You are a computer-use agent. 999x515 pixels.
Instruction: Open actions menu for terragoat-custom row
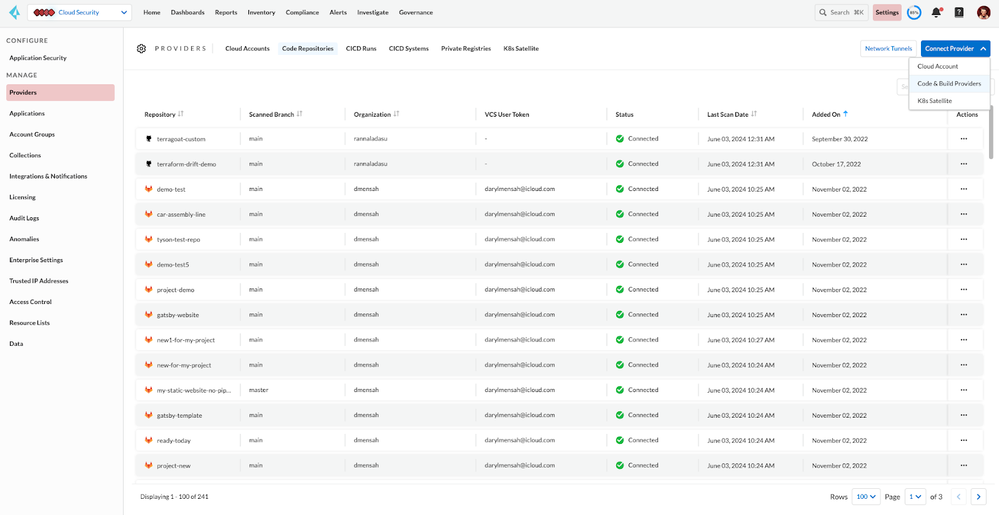click(963, 139)
